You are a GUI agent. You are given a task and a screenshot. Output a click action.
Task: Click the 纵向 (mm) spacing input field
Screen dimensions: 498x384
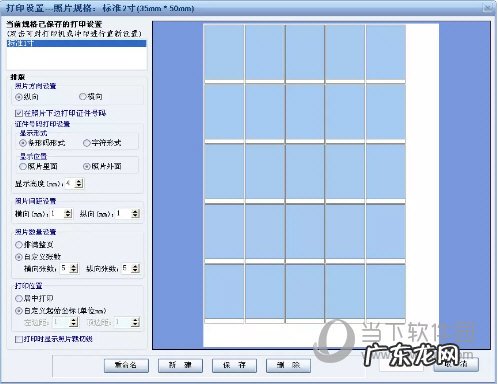pyautogui.click(x=124, y=213)
